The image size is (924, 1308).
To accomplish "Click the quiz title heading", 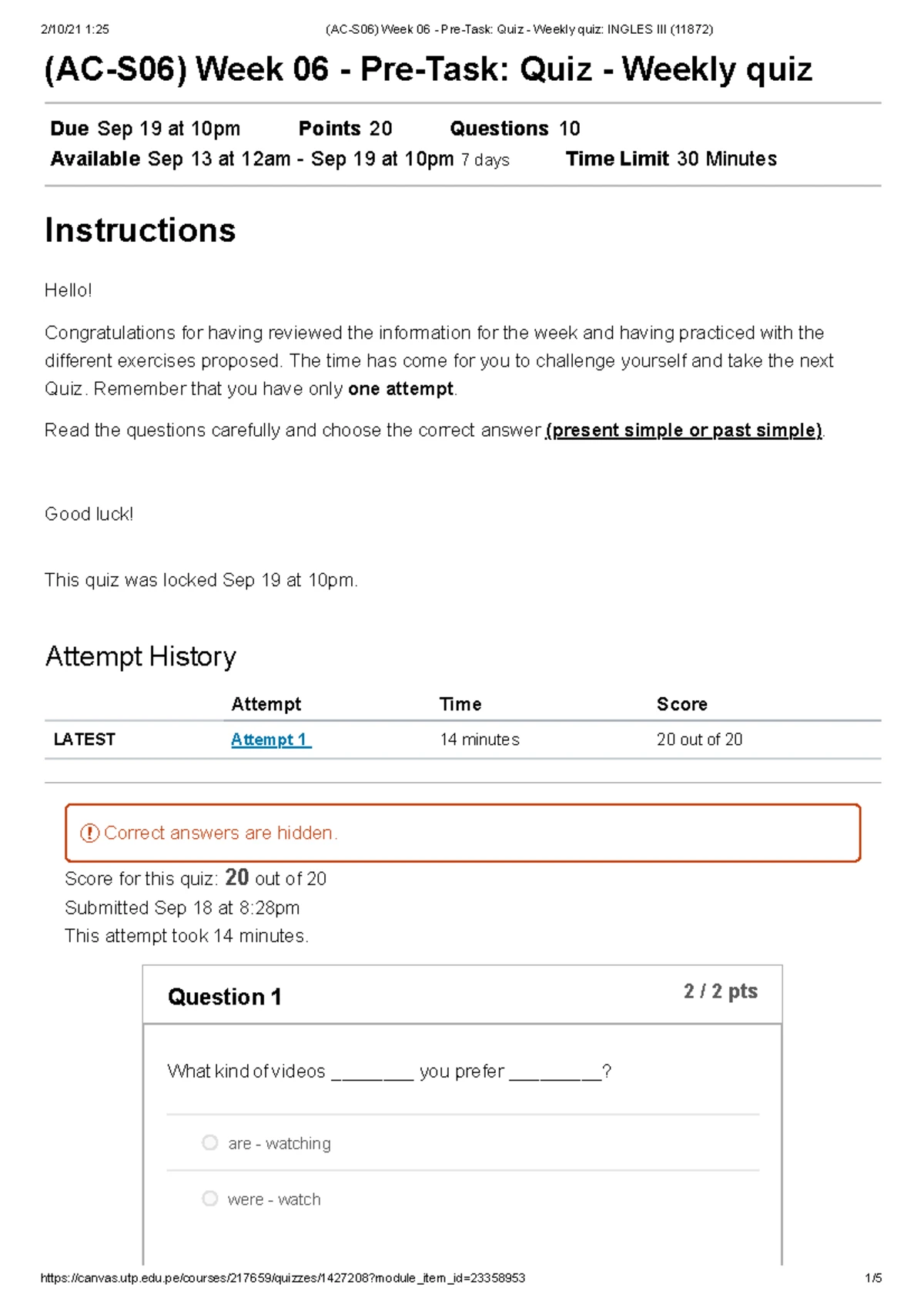I will tap(428, 69).
